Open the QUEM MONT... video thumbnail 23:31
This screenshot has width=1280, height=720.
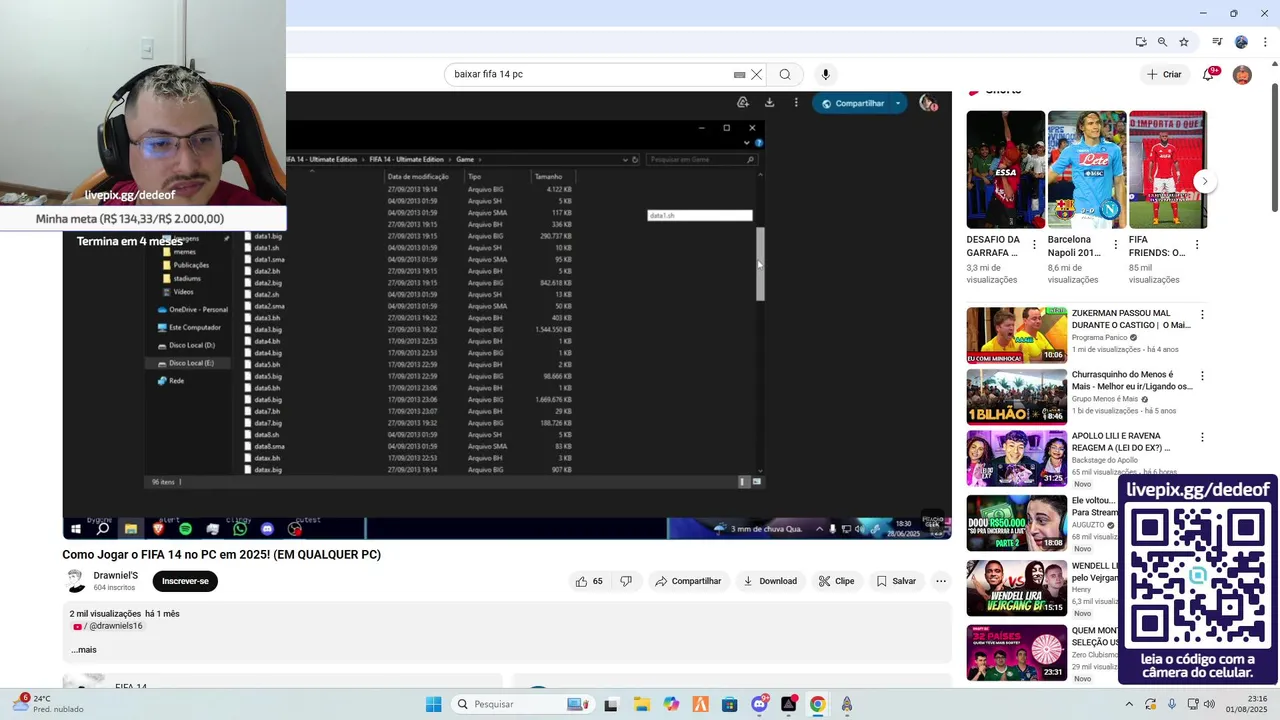pyautogui.click(x=1016, y=652)
